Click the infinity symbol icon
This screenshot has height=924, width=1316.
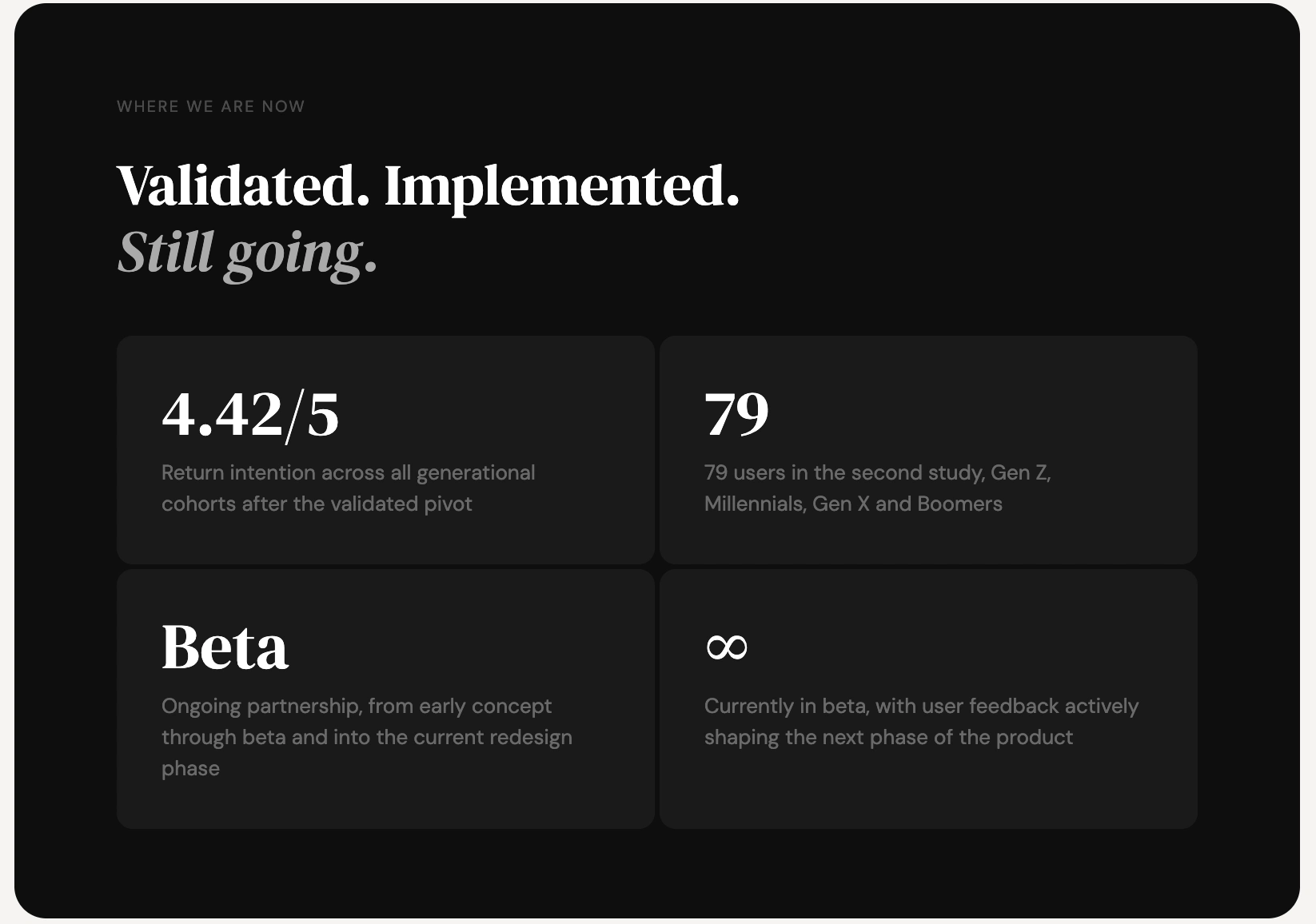pyautogui.click(x=726, y=647)
